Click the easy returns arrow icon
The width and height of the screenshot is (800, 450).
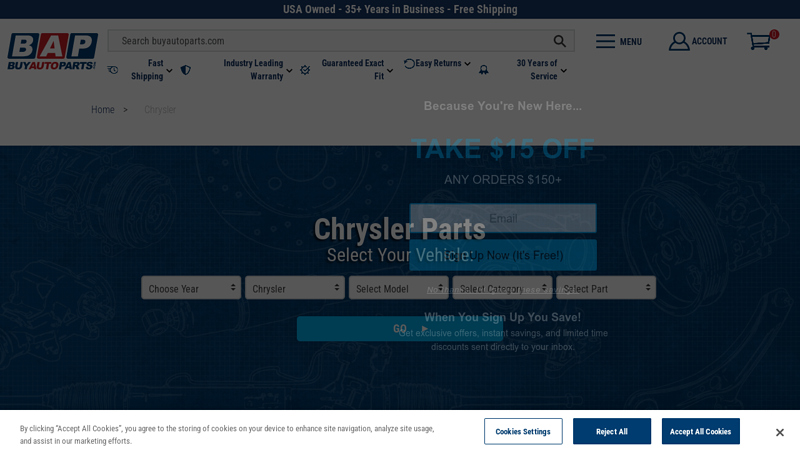[x=409, y=63]
